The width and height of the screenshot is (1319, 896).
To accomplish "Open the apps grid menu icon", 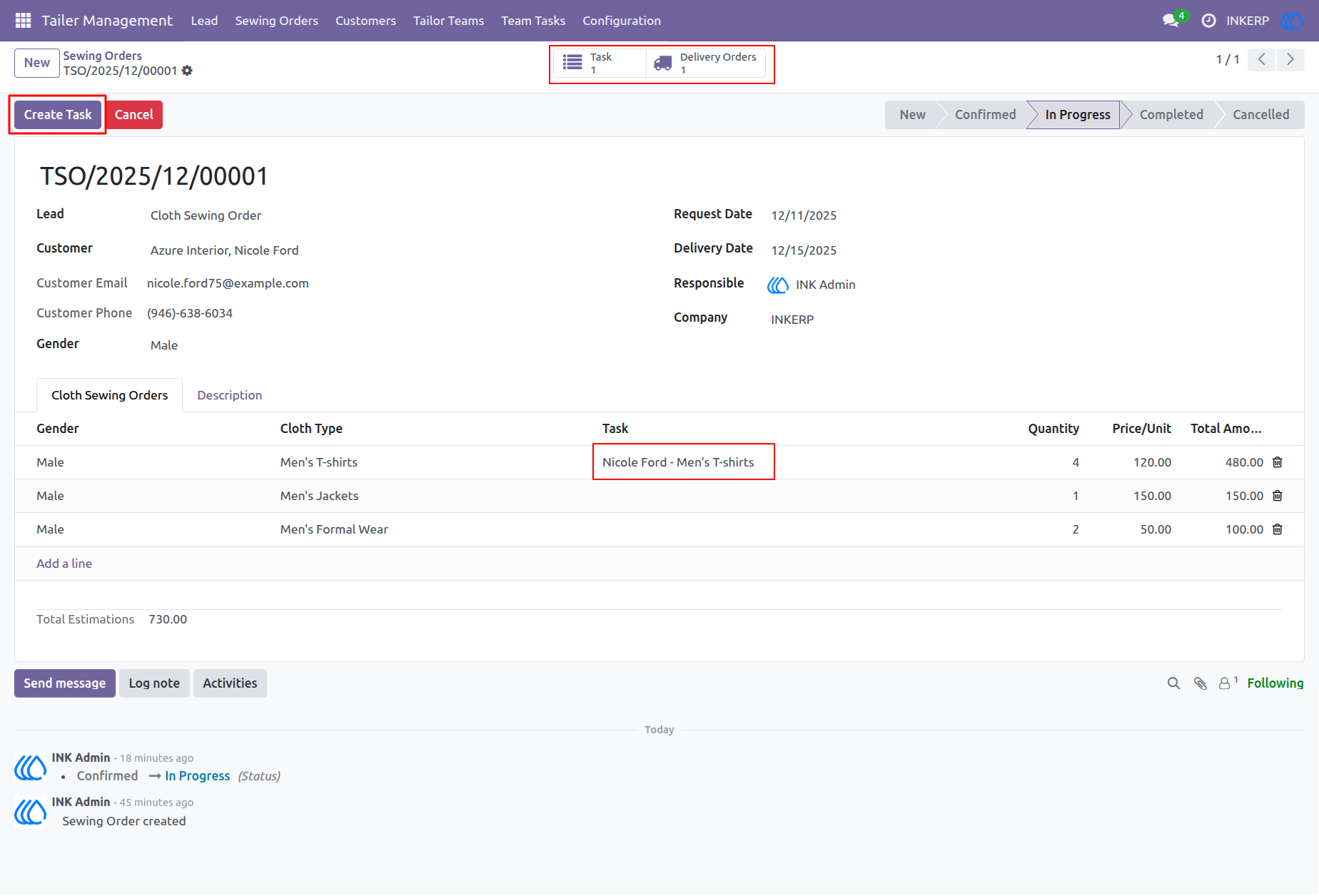I will (23, 20).
